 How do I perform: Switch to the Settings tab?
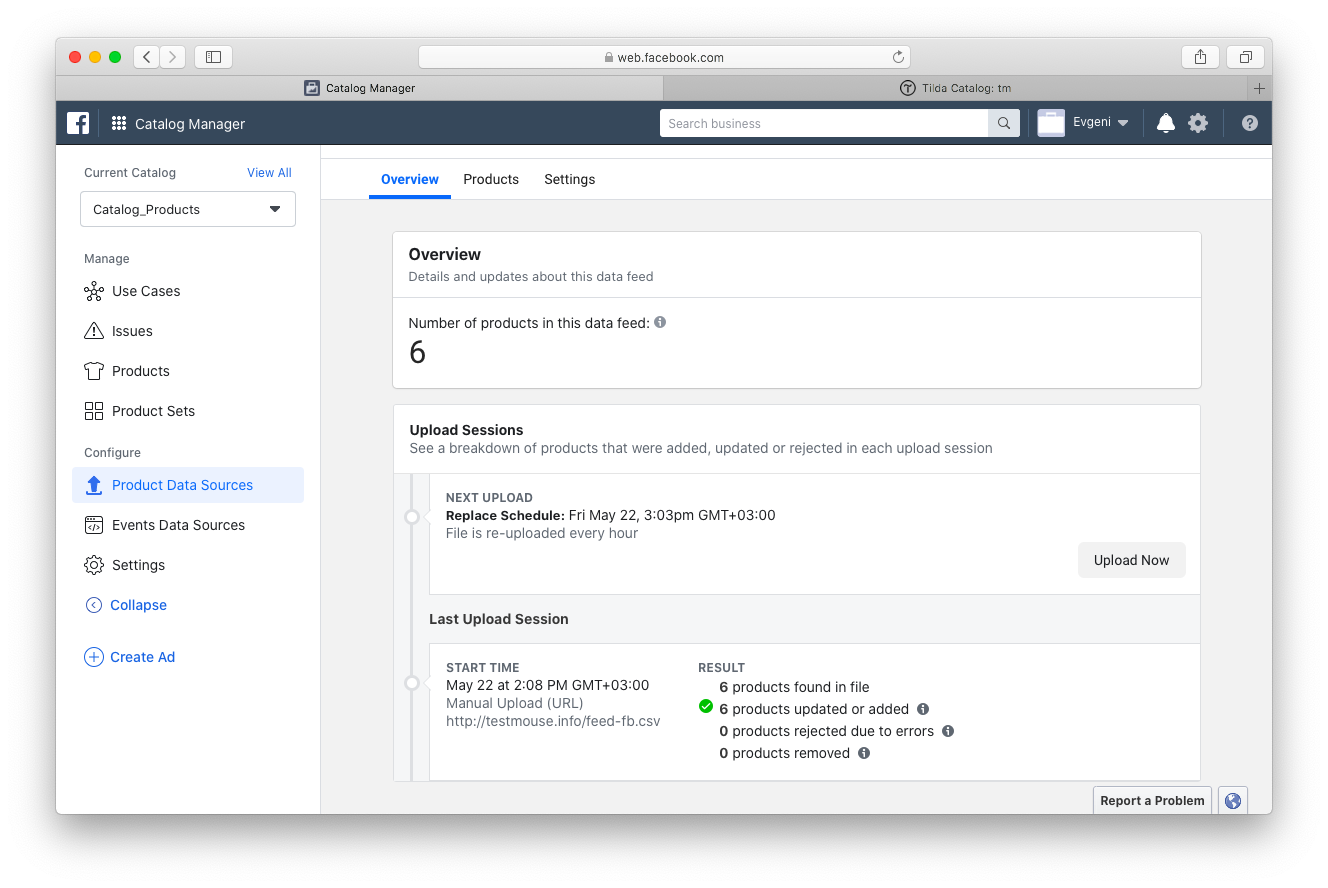point(570,180)
